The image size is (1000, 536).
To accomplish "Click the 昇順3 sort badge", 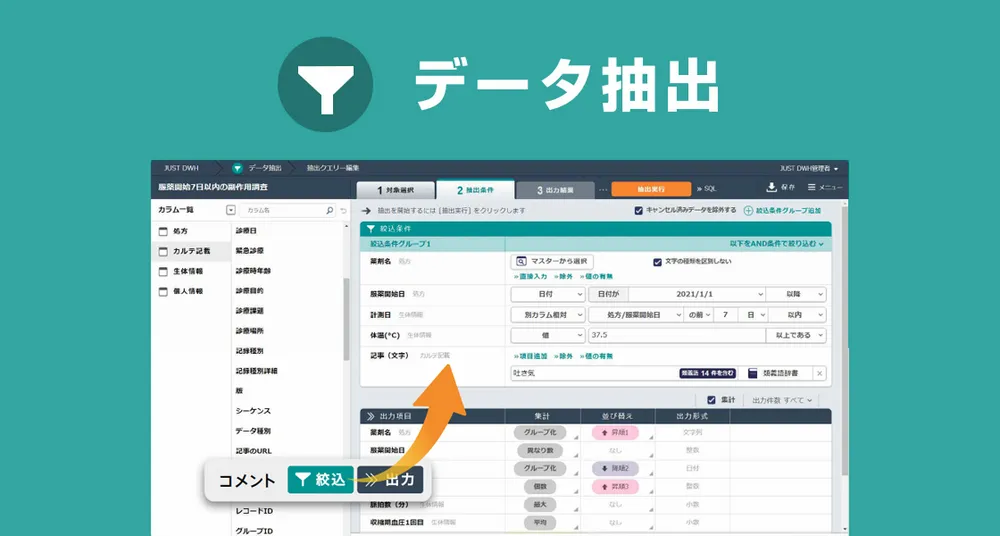I will pos(615,486).
